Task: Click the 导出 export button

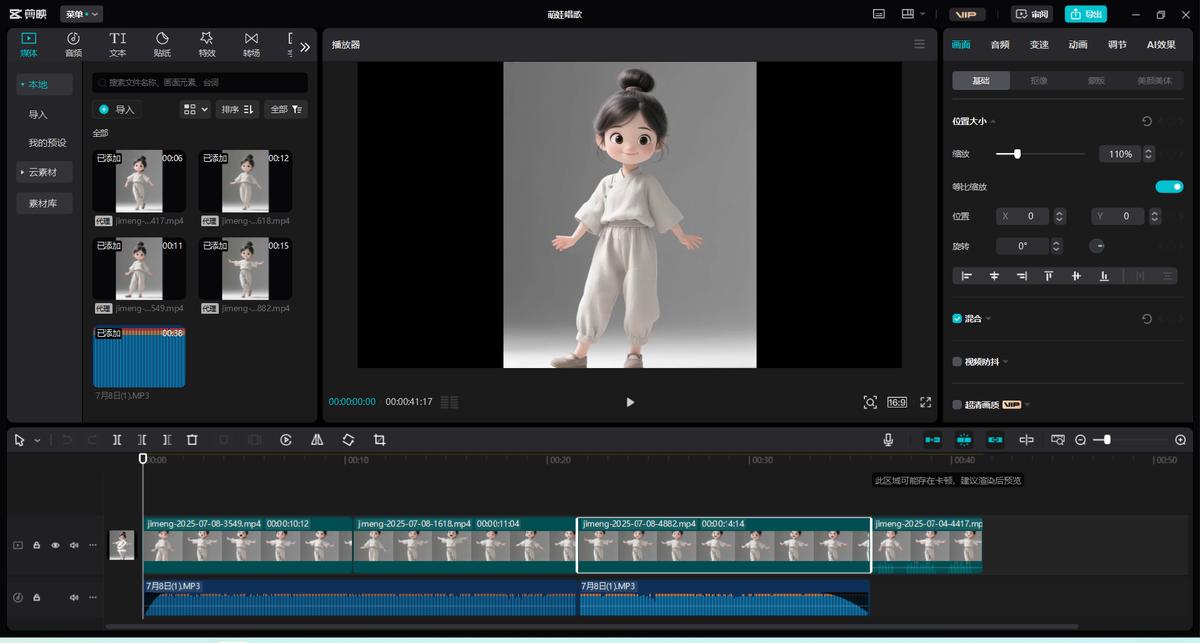Action: point(1085,14)
